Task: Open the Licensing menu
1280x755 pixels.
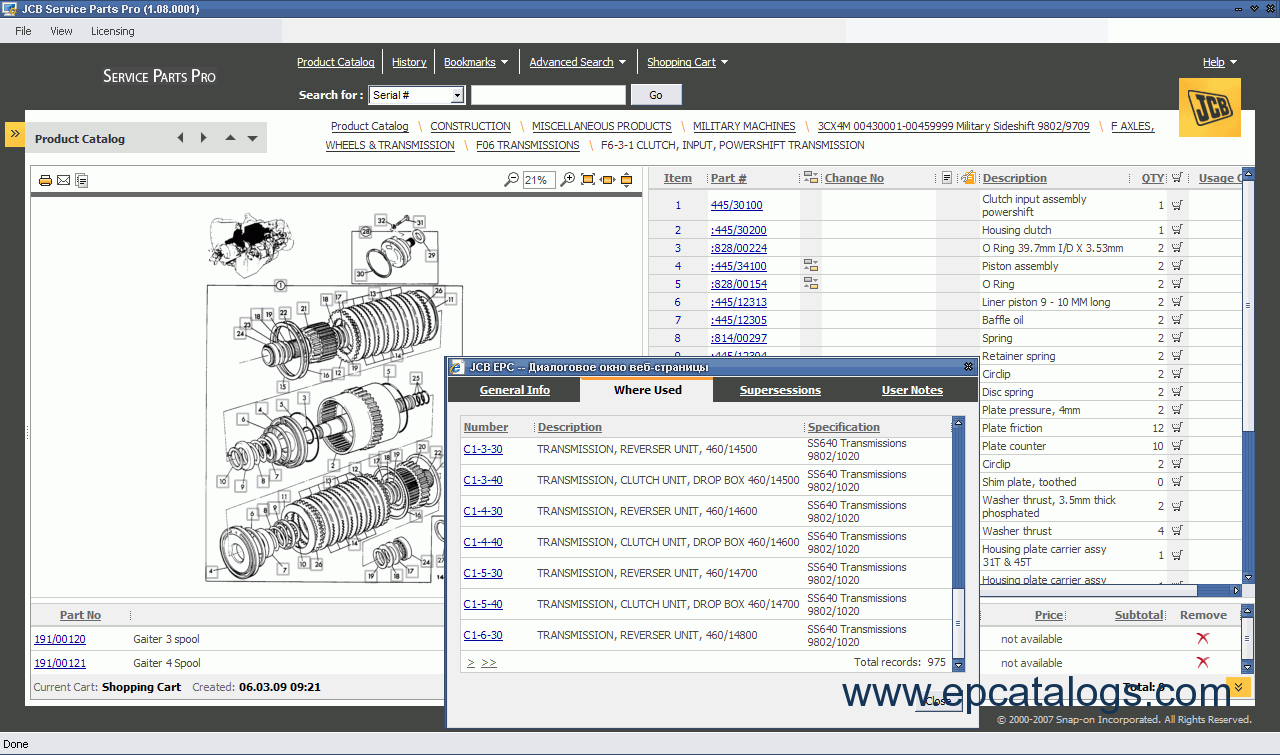Action: pos(112,31)
